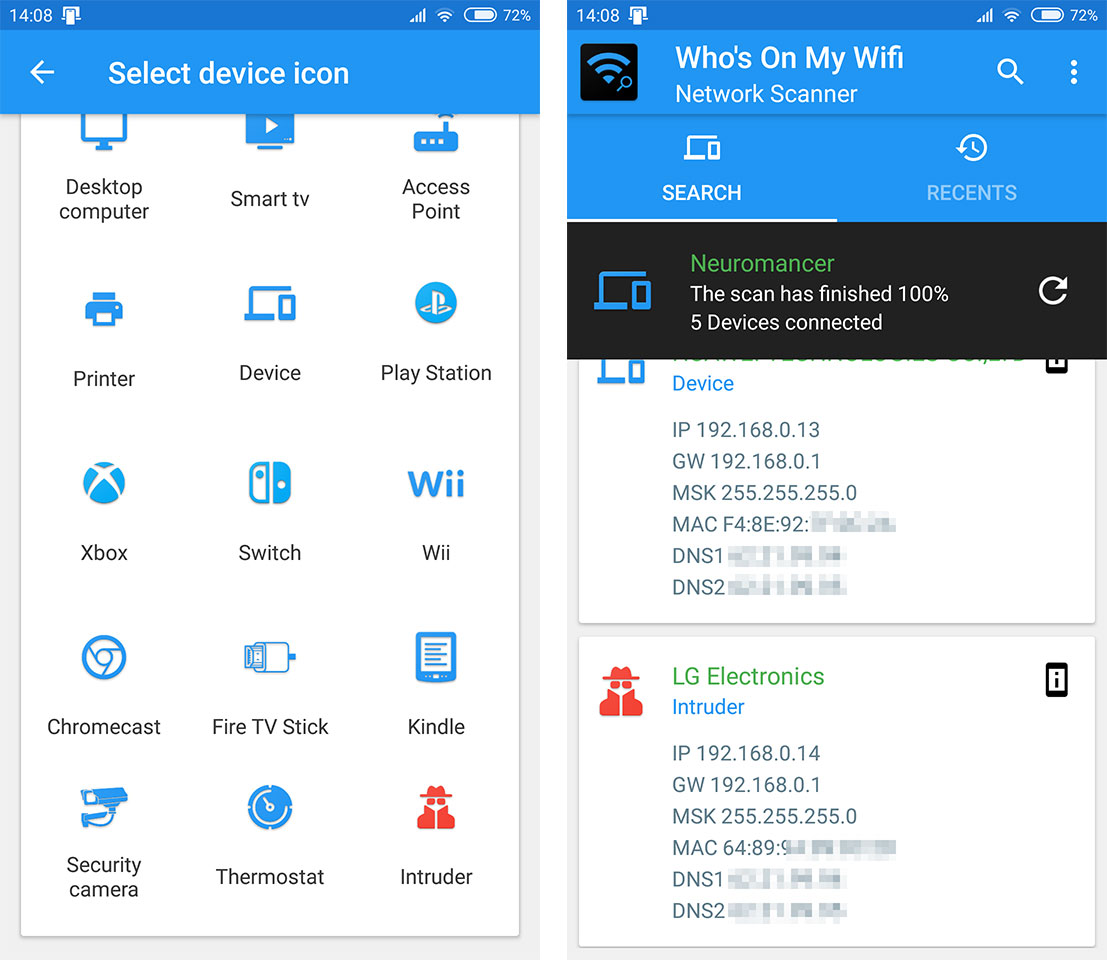Tap the Play Station label
1107x960 pixels.
[x=436, y=373]
